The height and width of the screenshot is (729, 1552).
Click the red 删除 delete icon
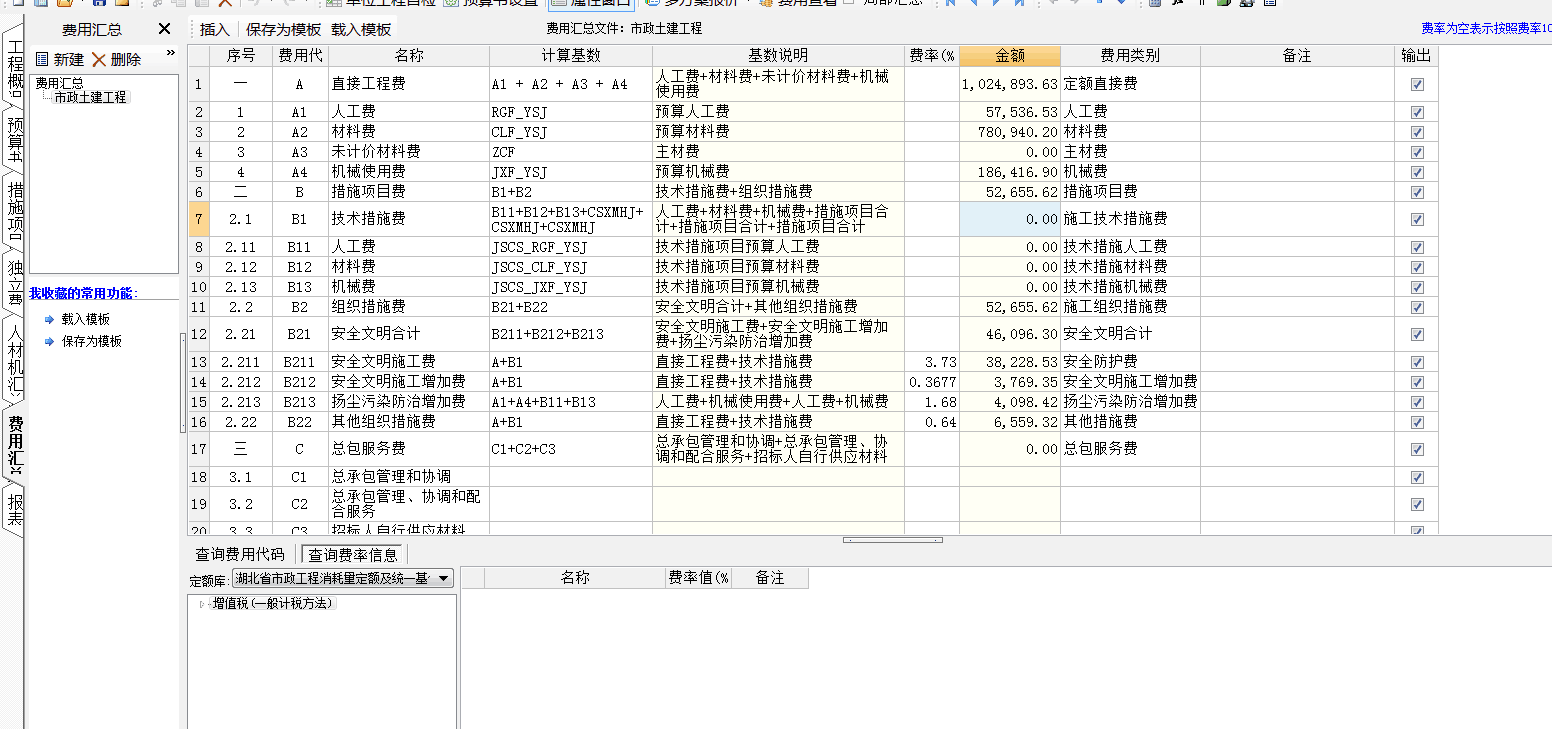[99, 59]
